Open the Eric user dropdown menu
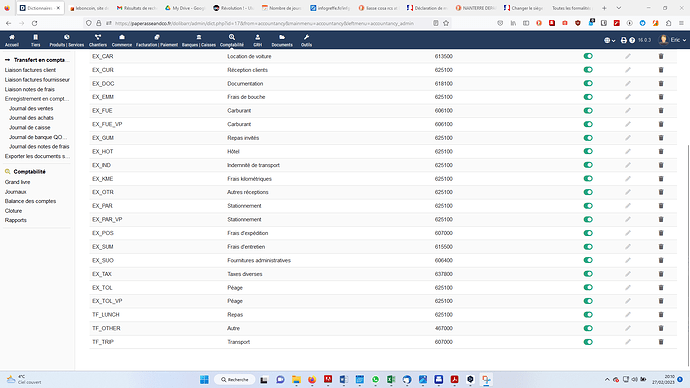This screenshot has width=690, height=388. (x=673, y=40)
